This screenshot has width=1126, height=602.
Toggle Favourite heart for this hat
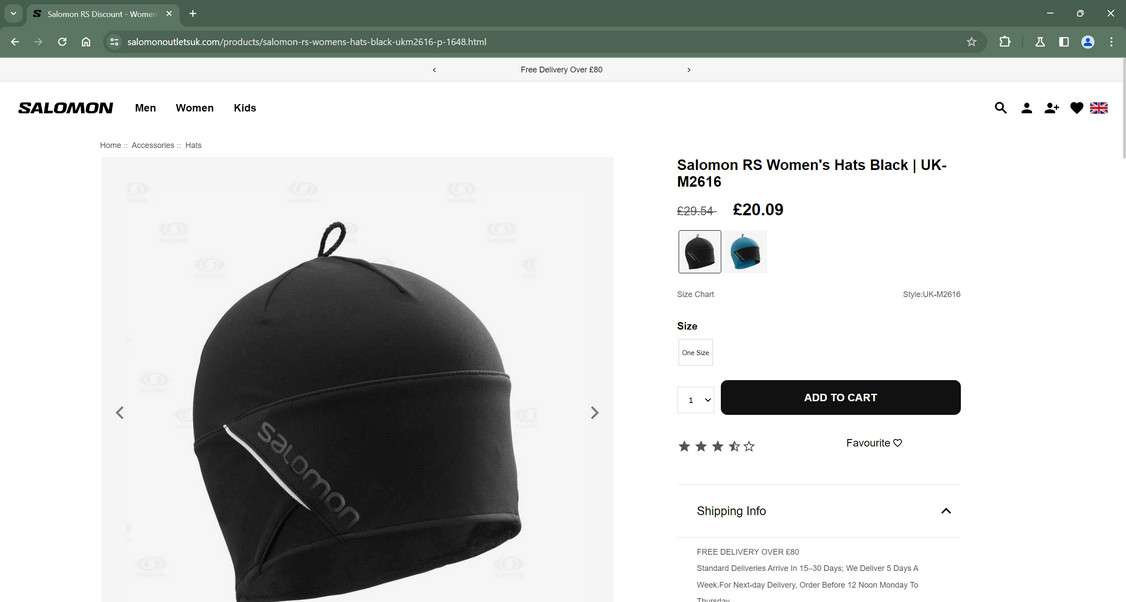pos(897,443)
